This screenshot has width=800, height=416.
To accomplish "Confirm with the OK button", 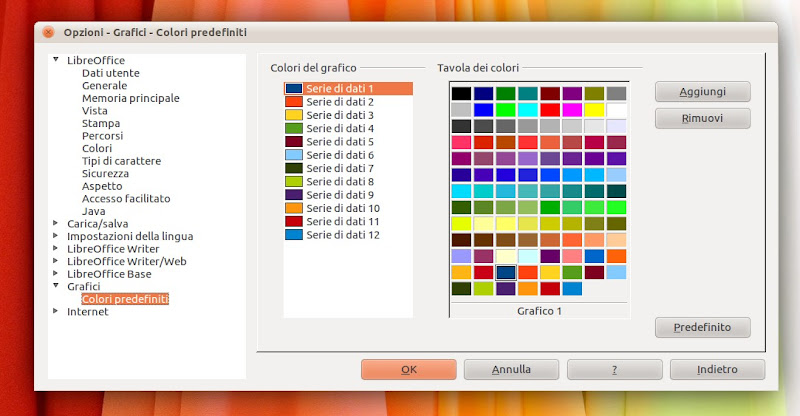I will pos(409,370).
